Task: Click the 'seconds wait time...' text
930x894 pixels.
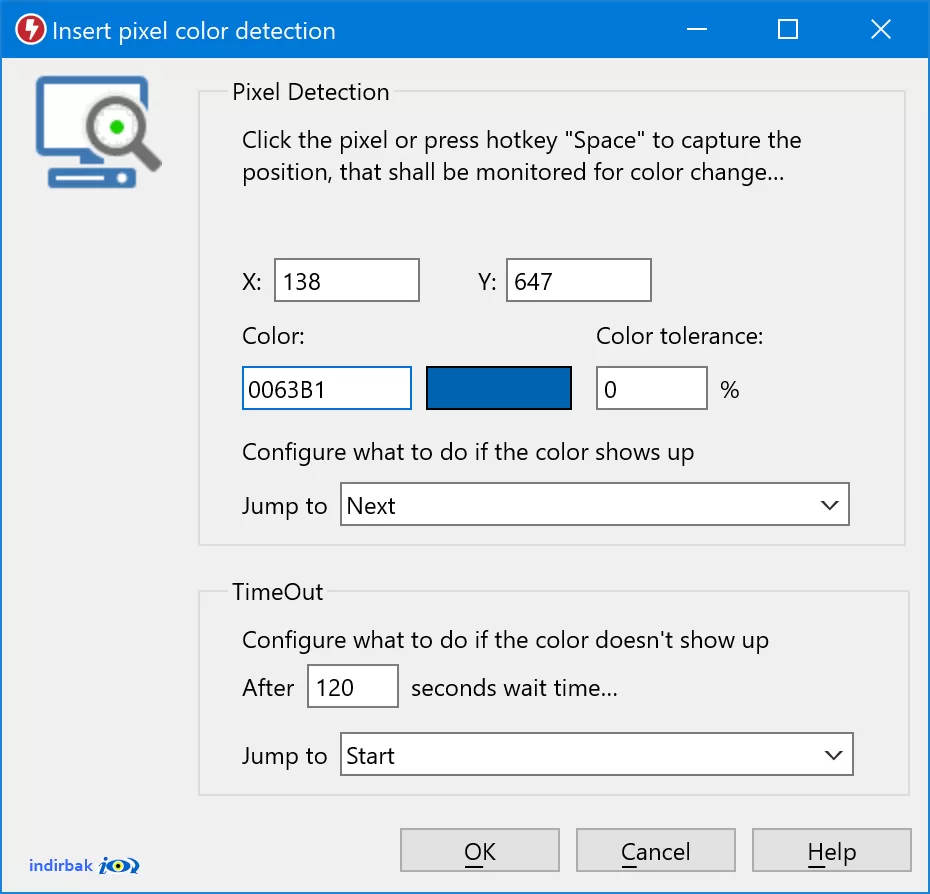Action: pyautogui.click(x=514, y=688)
